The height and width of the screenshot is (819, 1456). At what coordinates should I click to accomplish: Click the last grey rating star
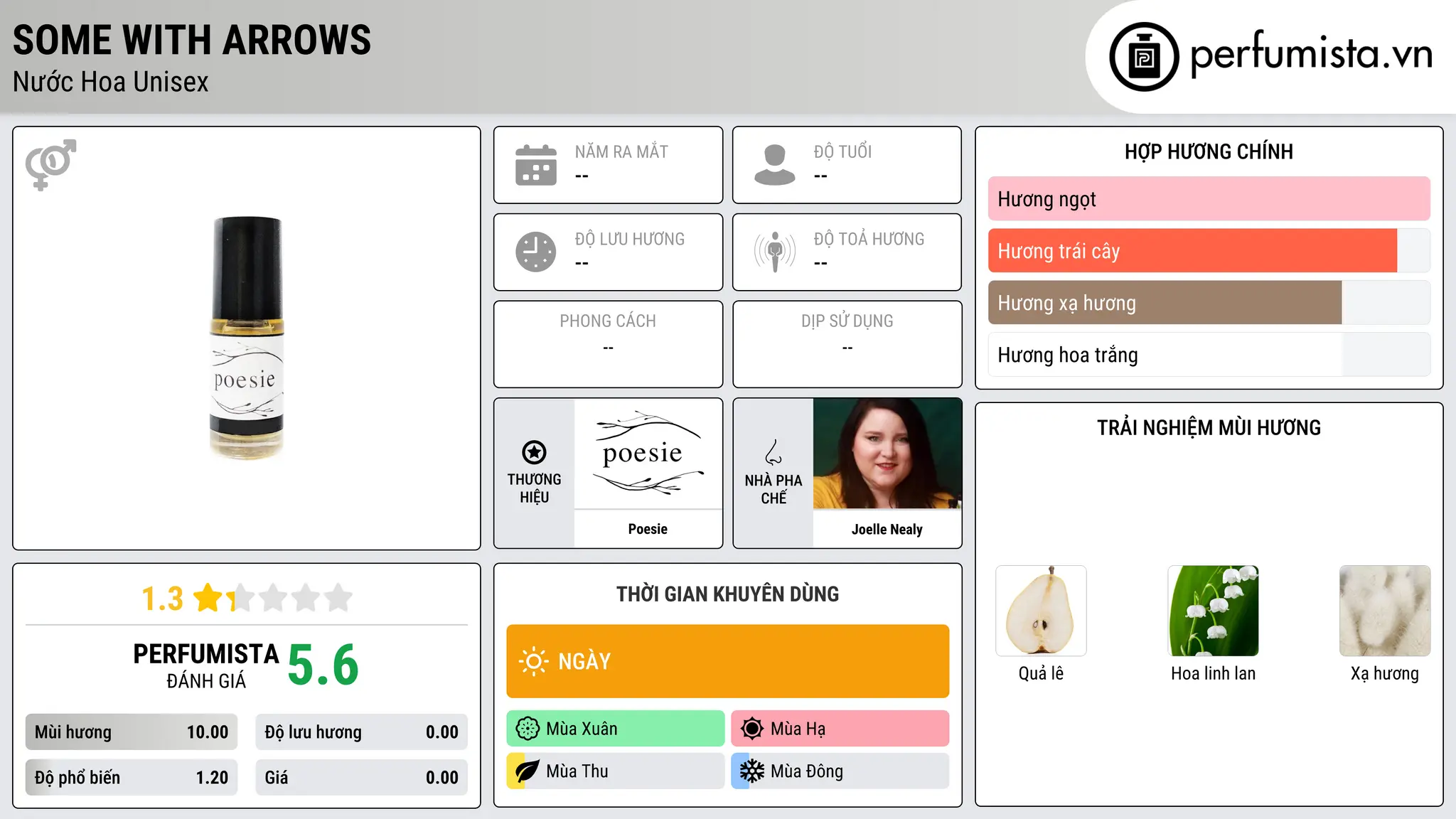(338, 598)
